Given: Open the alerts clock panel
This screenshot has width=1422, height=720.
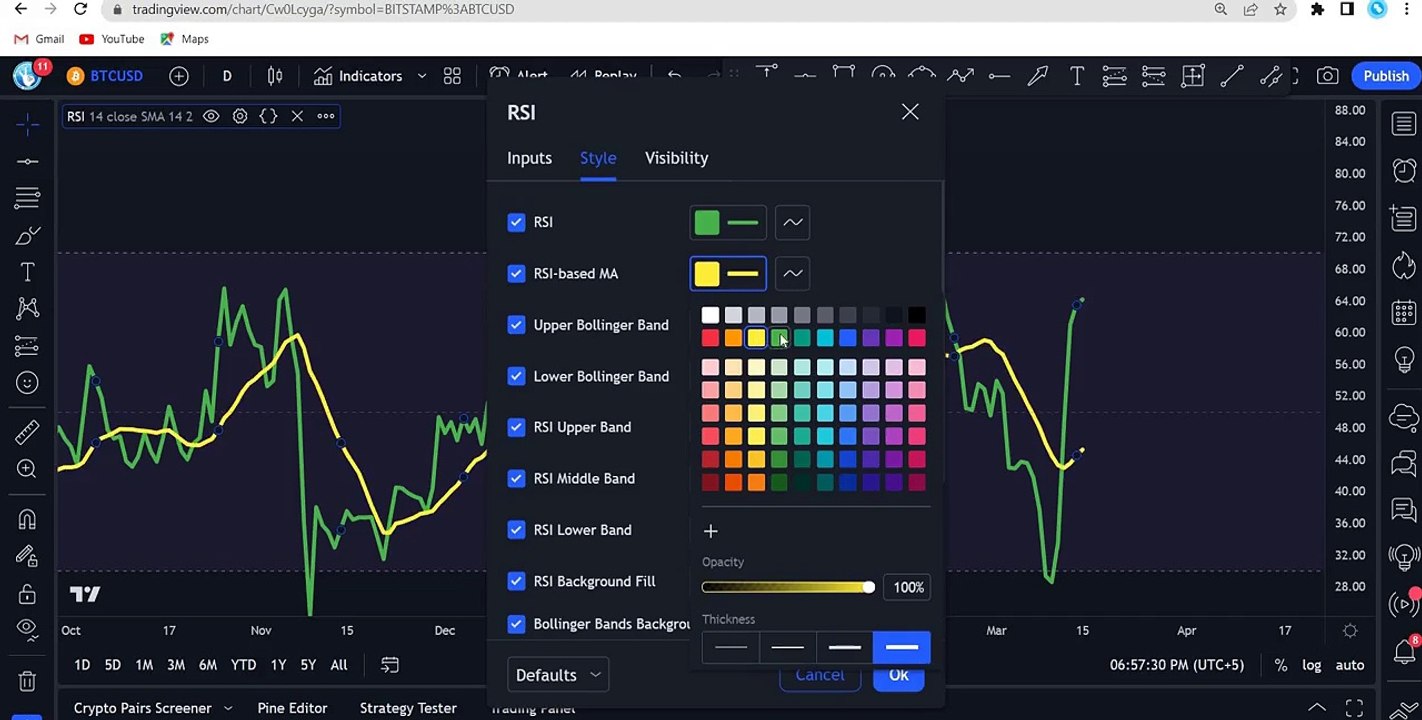Looking at the screenshot, I should 1404,170.
